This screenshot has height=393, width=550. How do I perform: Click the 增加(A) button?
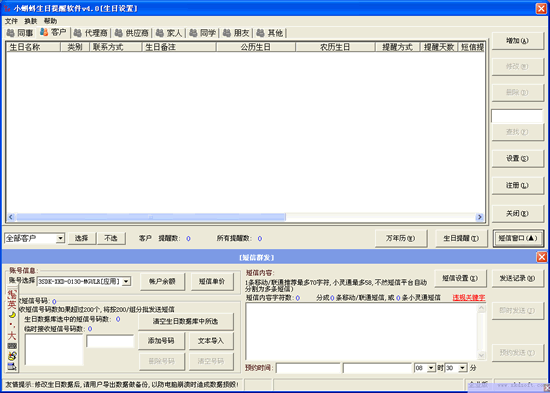click(517, 41)
